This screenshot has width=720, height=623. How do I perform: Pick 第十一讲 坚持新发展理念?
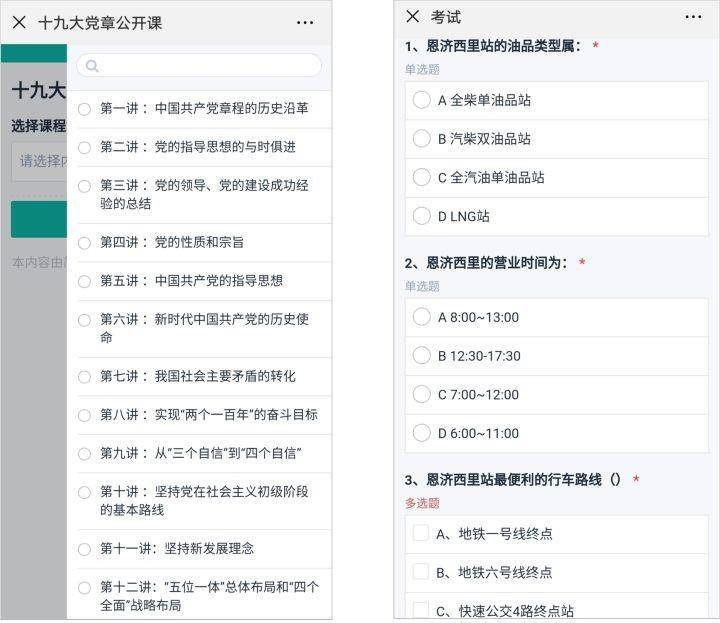(85, 549)
